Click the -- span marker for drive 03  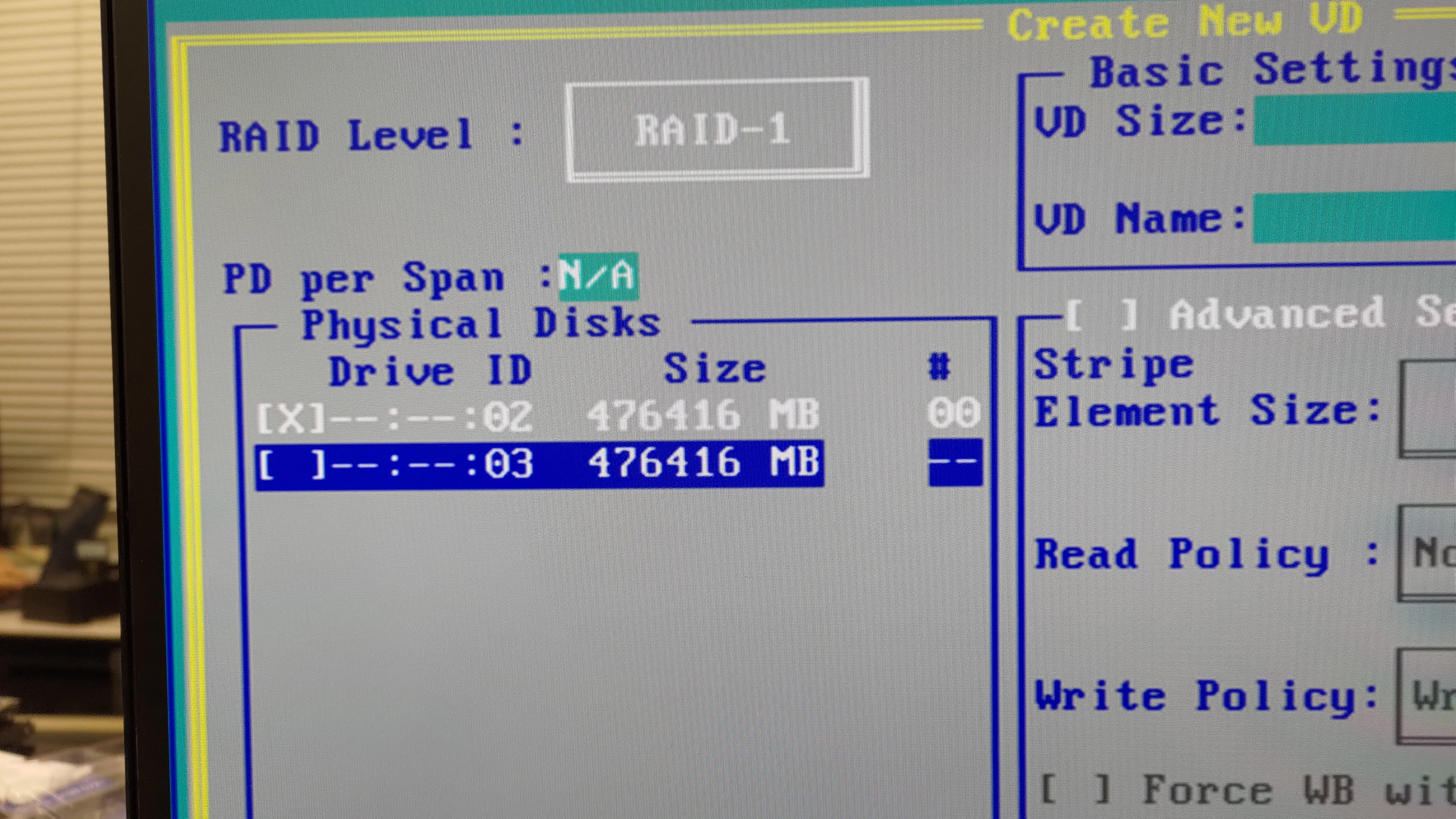point(955,462)
